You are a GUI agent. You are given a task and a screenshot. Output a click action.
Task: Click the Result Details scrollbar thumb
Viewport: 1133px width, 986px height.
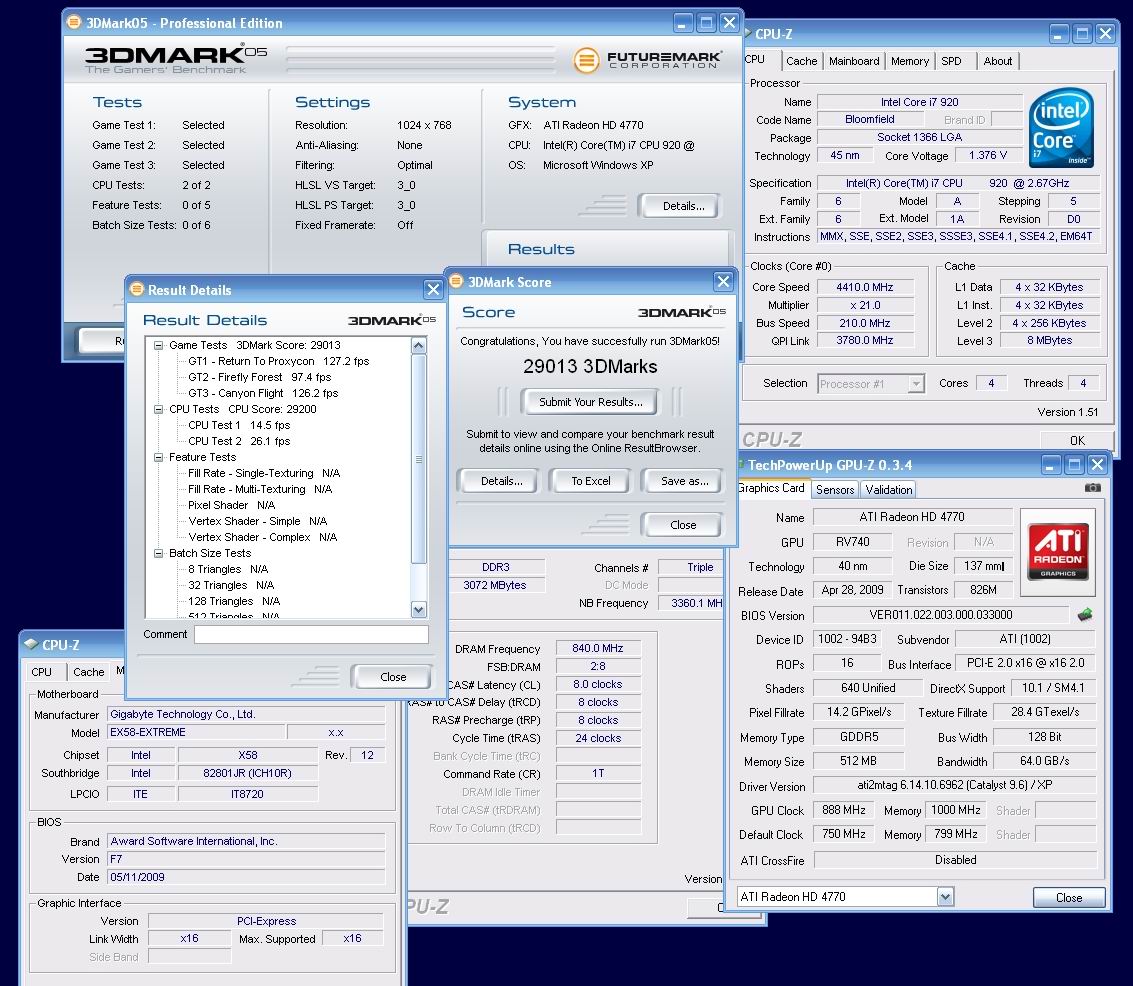coord(418,459)
